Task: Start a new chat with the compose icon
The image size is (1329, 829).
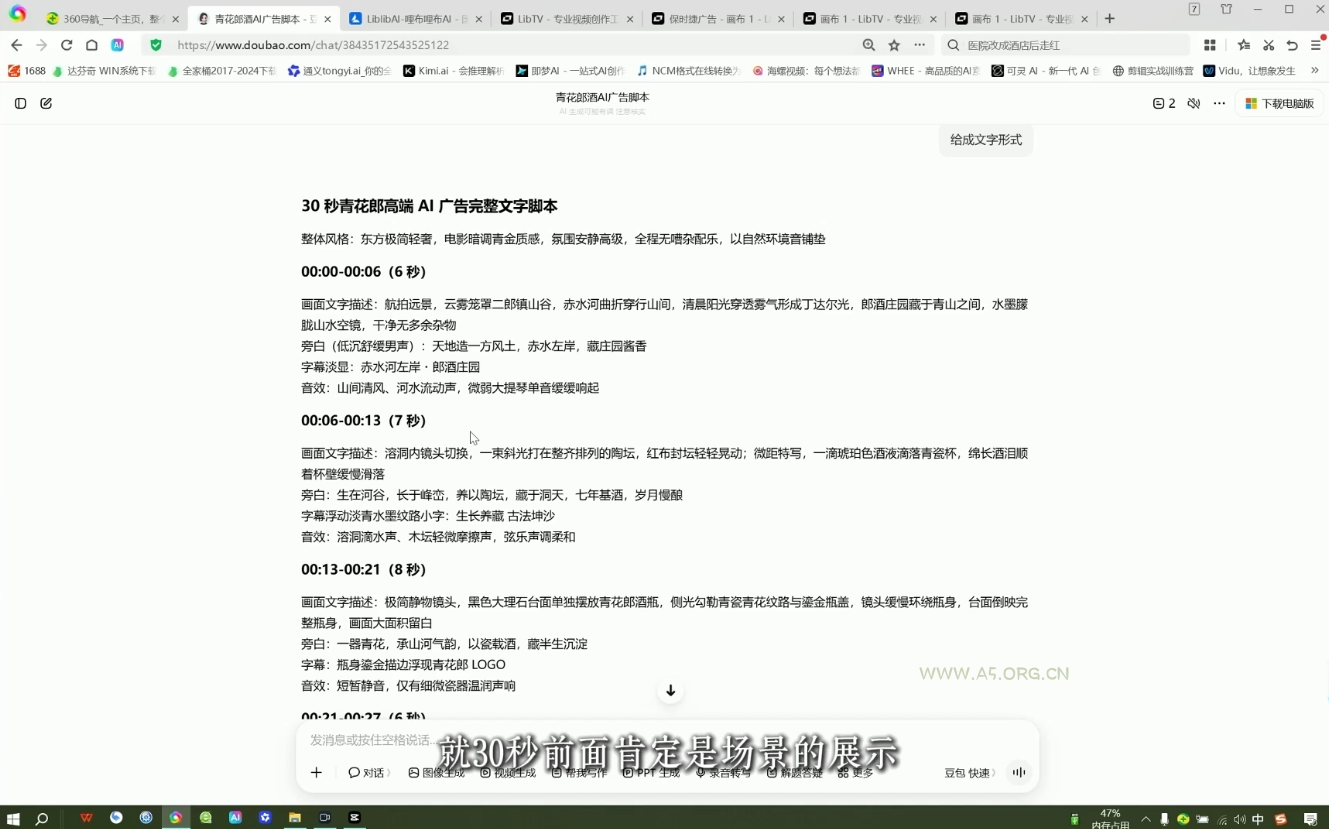Action: click(46, 103)
